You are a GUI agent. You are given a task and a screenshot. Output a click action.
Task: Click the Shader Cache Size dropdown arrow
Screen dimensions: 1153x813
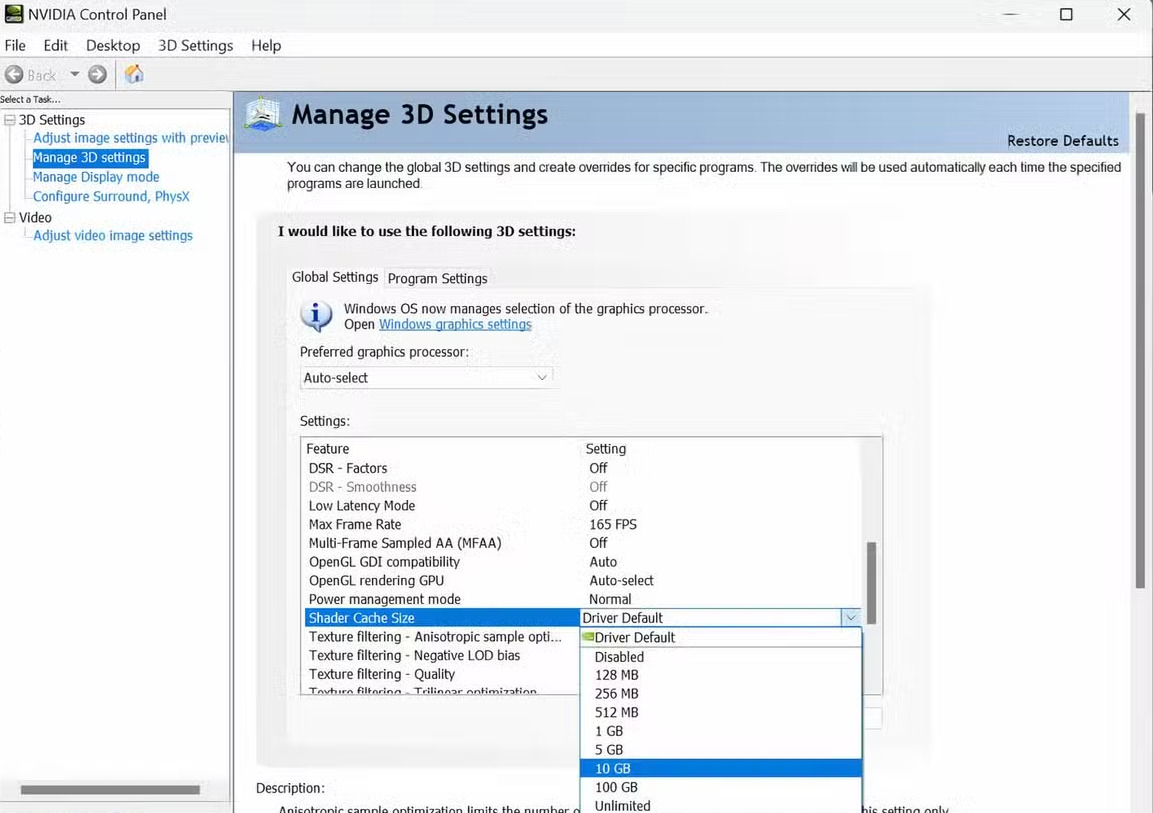coord(850,618)
